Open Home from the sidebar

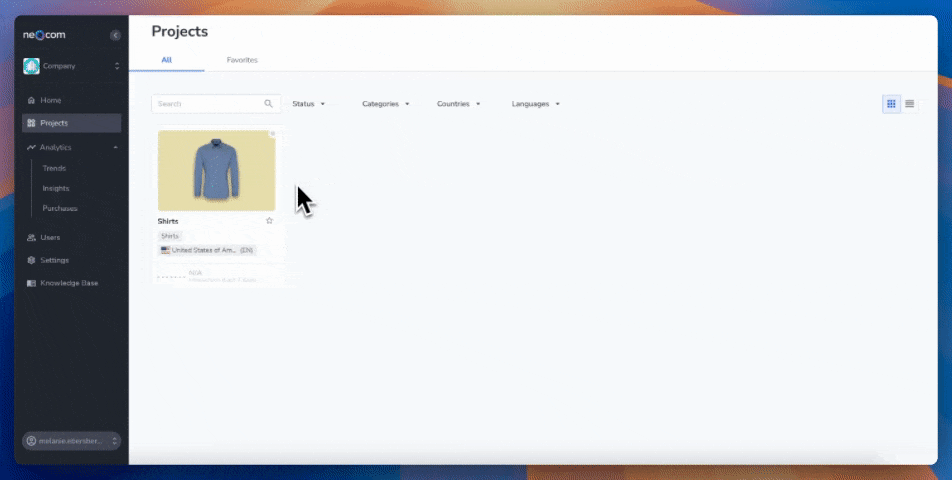[x=50, y=101]
